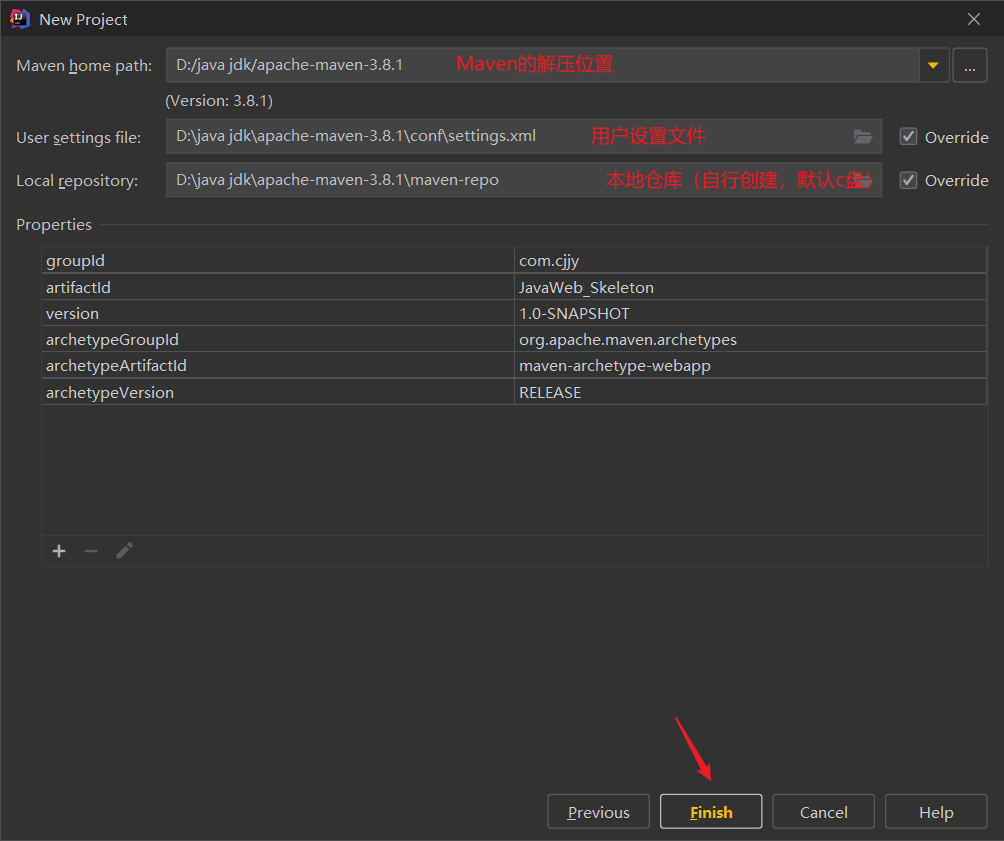
Task: Edit property with pencil icon
Action: click(x=124, y=551)
